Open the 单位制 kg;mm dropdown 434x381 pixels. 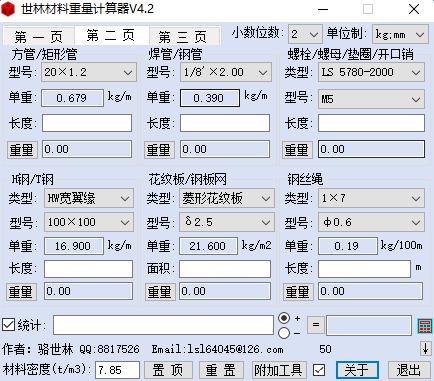[x=400, y=34]
